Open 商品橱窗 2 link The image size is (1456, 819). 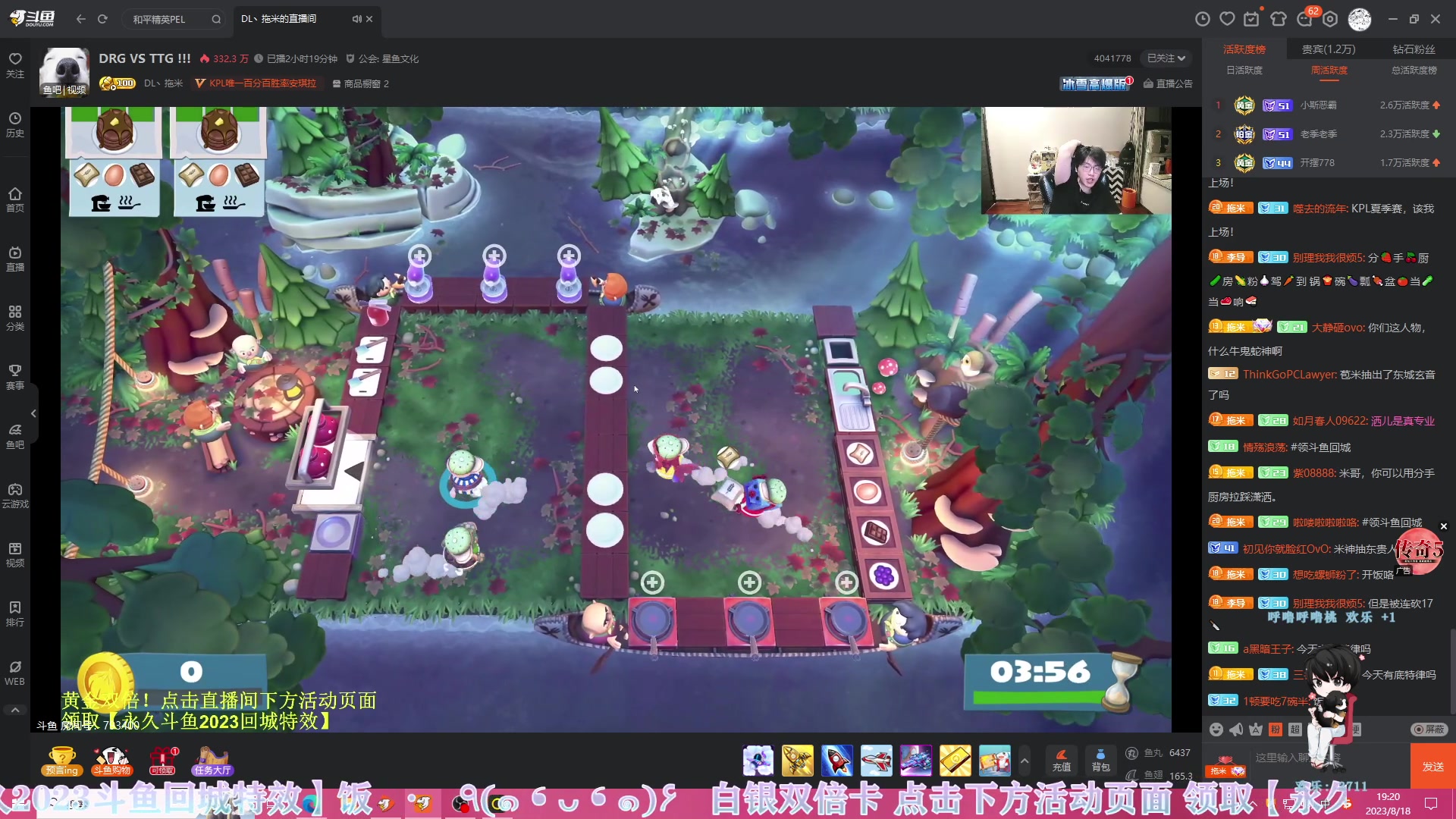coord(361,83)
